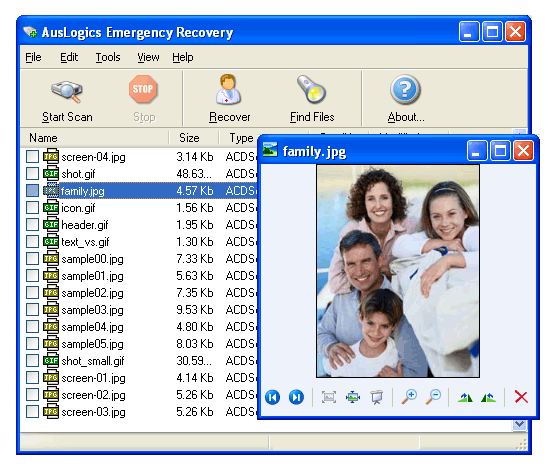Viewport: 560px width, 470px height.
Task: Select the sample04.jpg file name
Action: (92, 327)
